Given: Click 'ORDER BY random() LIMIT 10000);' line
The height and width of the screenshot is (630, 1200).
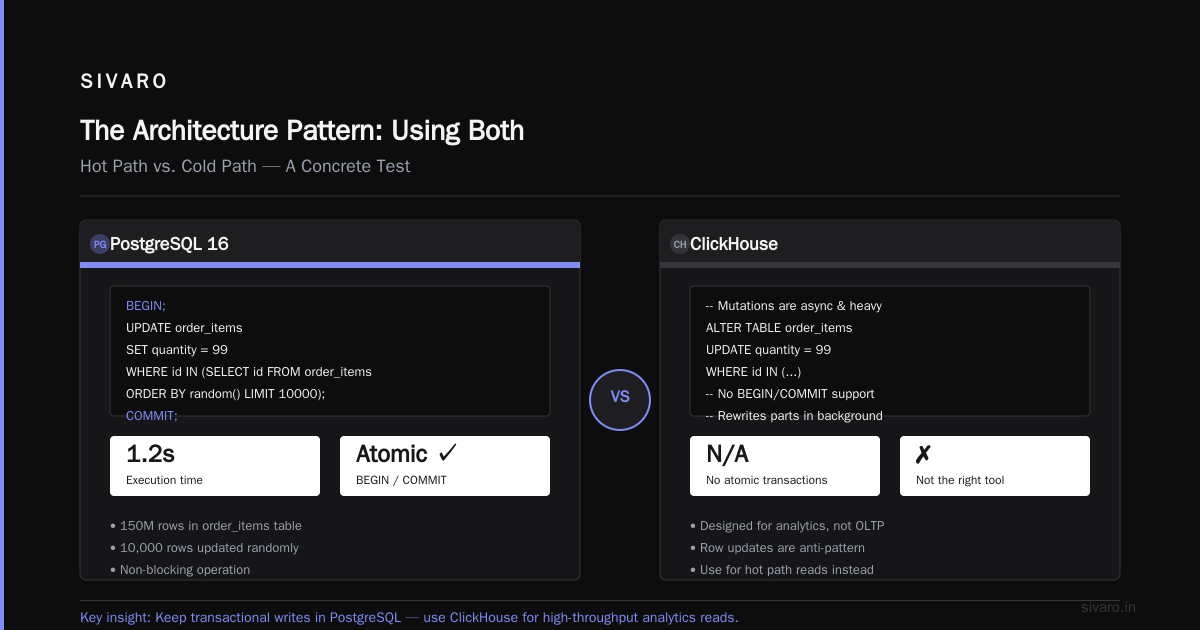Looking at the screenshot, I should [226, 393].
